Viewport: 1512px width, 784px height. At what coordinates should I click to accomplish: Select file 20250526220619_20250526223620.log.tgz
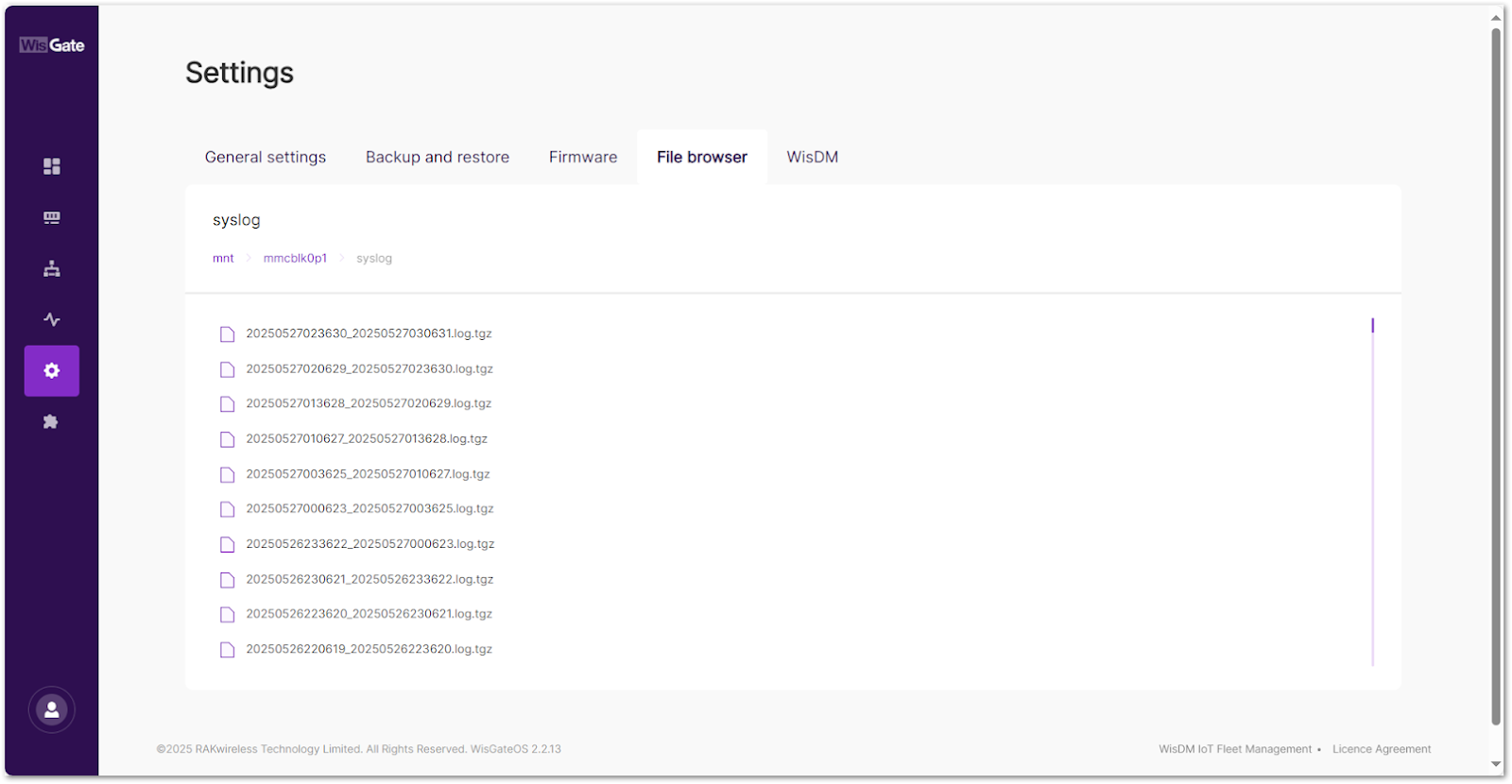coord(369,649)
